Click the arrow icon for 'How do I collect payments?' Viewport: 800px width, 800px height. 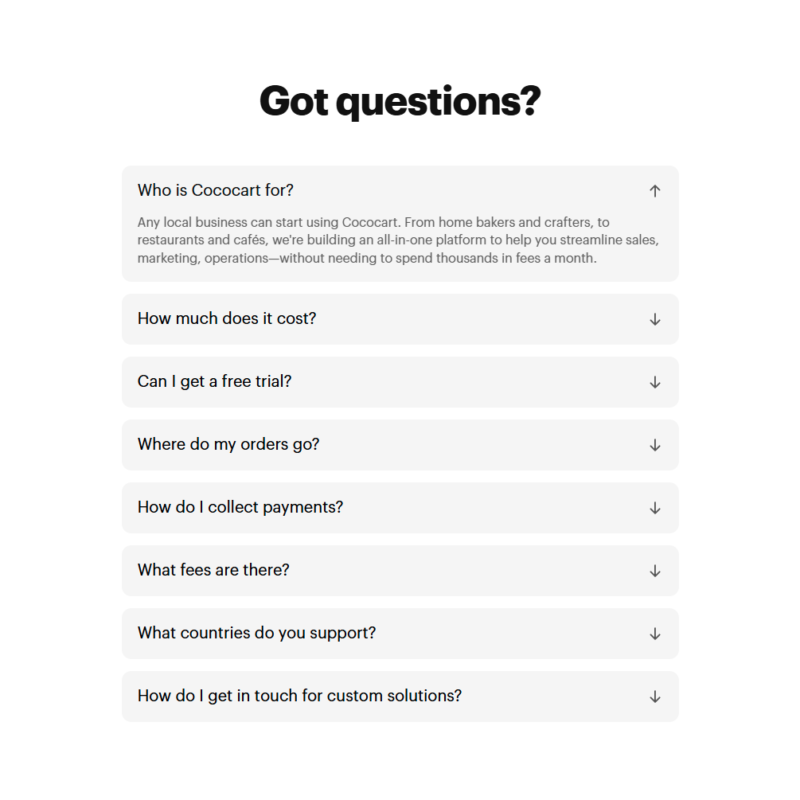655,508
